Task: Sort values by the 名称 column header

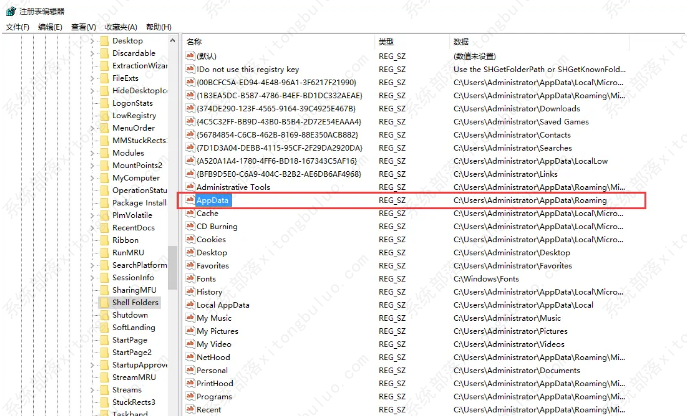Action: (195, 42)
